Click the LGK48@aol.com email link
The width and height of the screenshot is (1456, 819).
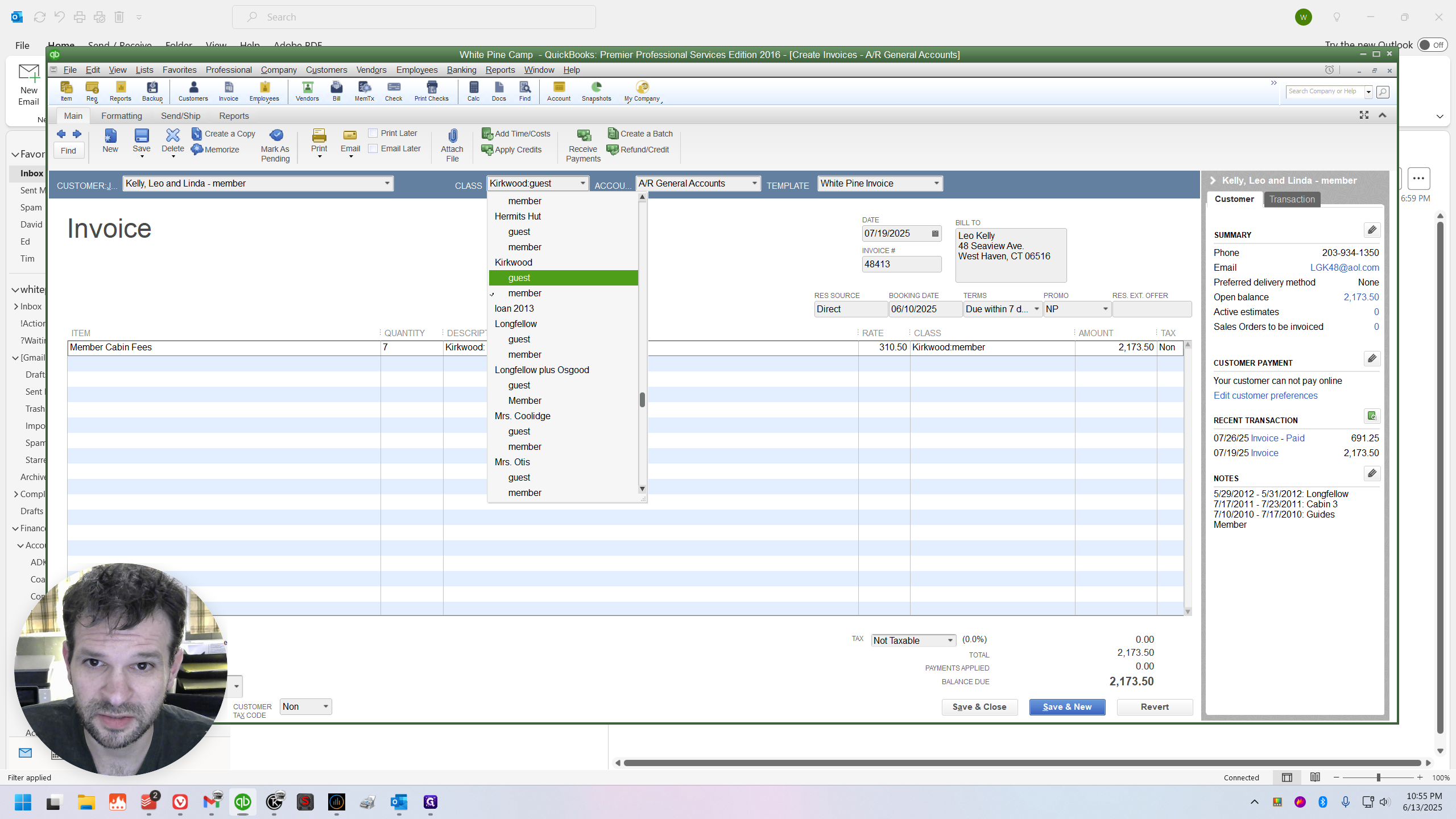(1345, 267)
